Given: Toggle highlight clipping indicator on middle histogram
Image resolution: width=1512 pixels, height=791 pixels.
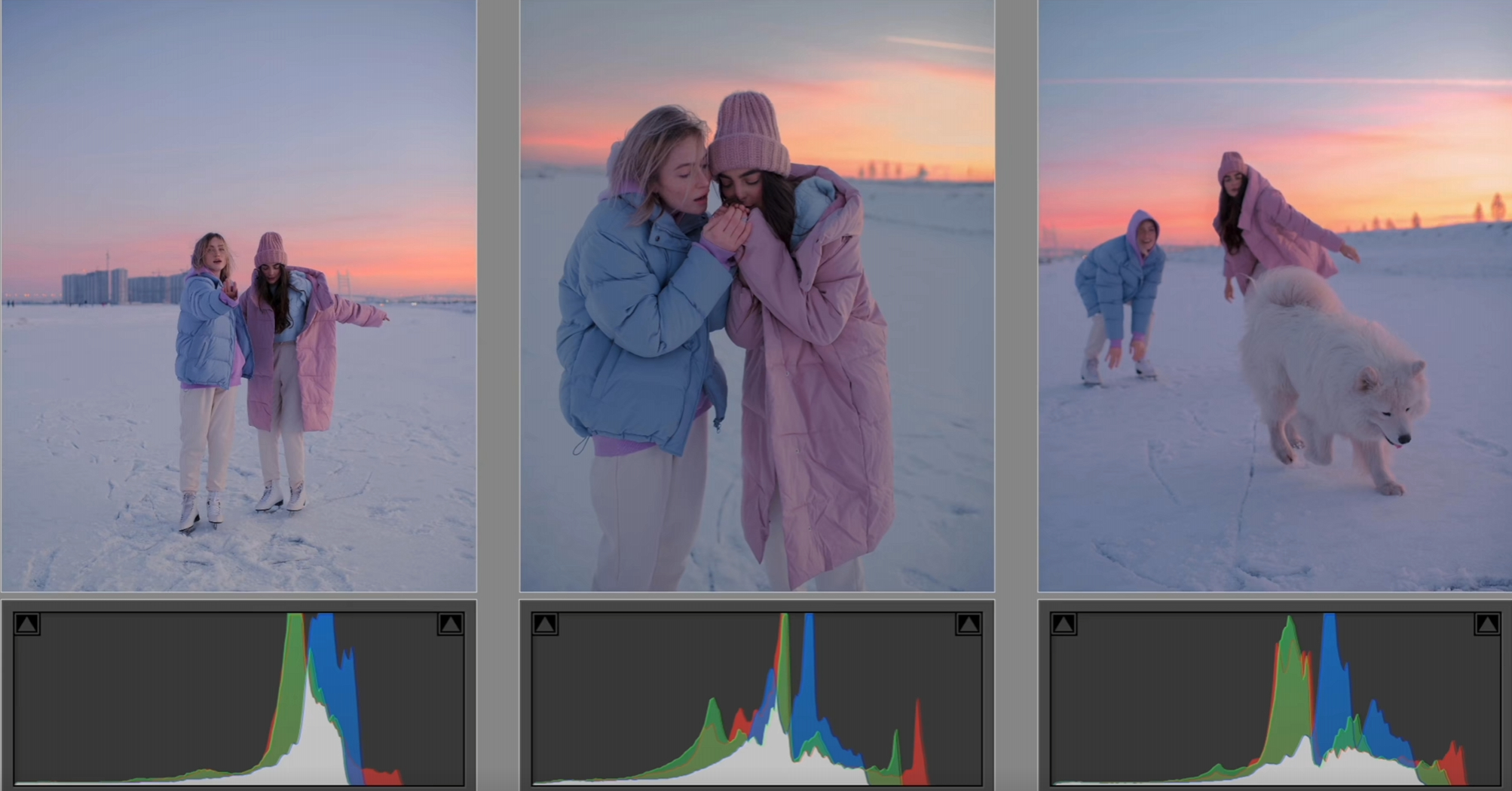Looking at the screenshot, I should (969, 624).
